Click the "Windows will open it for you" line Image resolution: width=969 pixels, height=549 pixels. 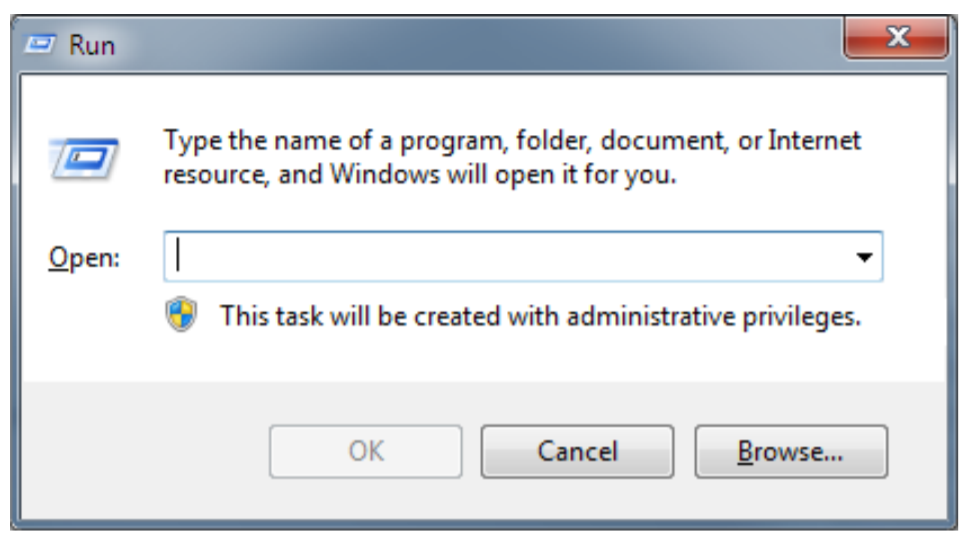(x=503, y=174)
